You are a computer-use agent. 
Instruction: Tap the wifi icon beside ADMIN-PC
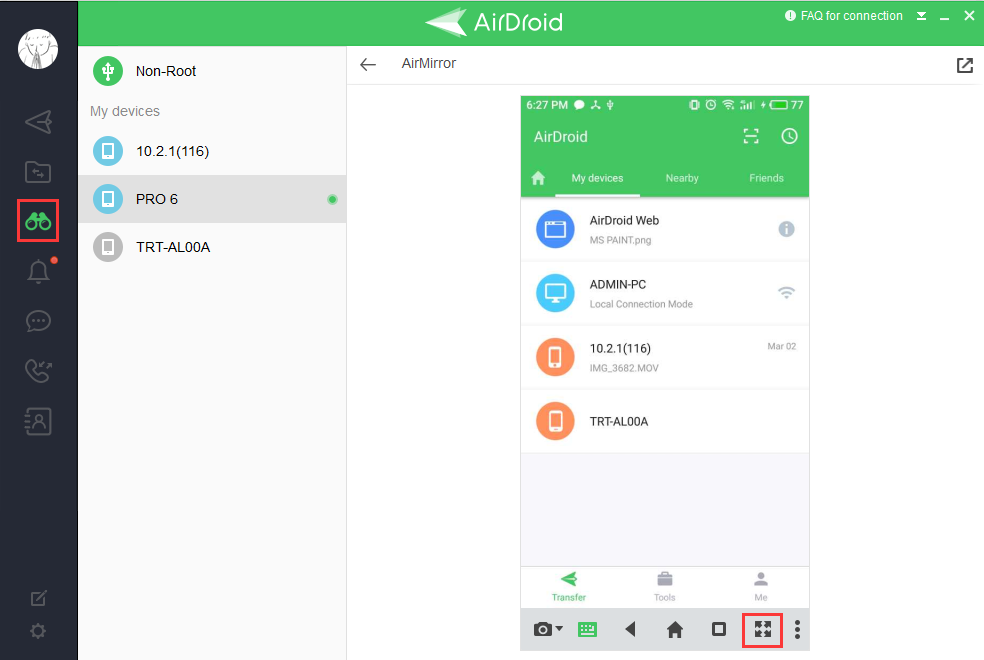point(786,293)
